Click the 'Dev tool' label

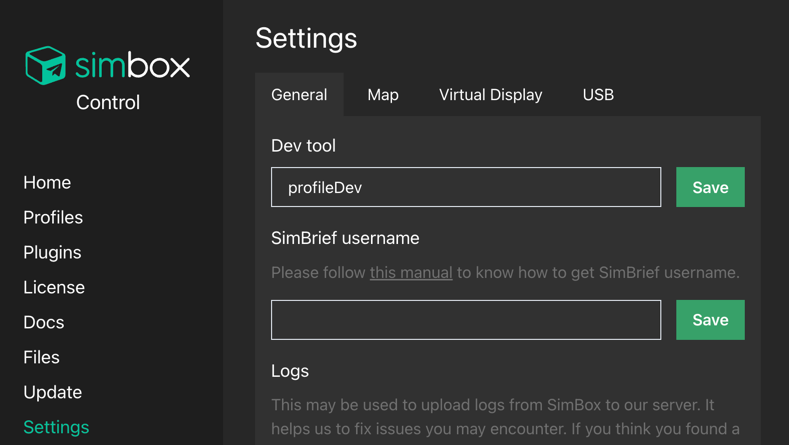point(303,146)
